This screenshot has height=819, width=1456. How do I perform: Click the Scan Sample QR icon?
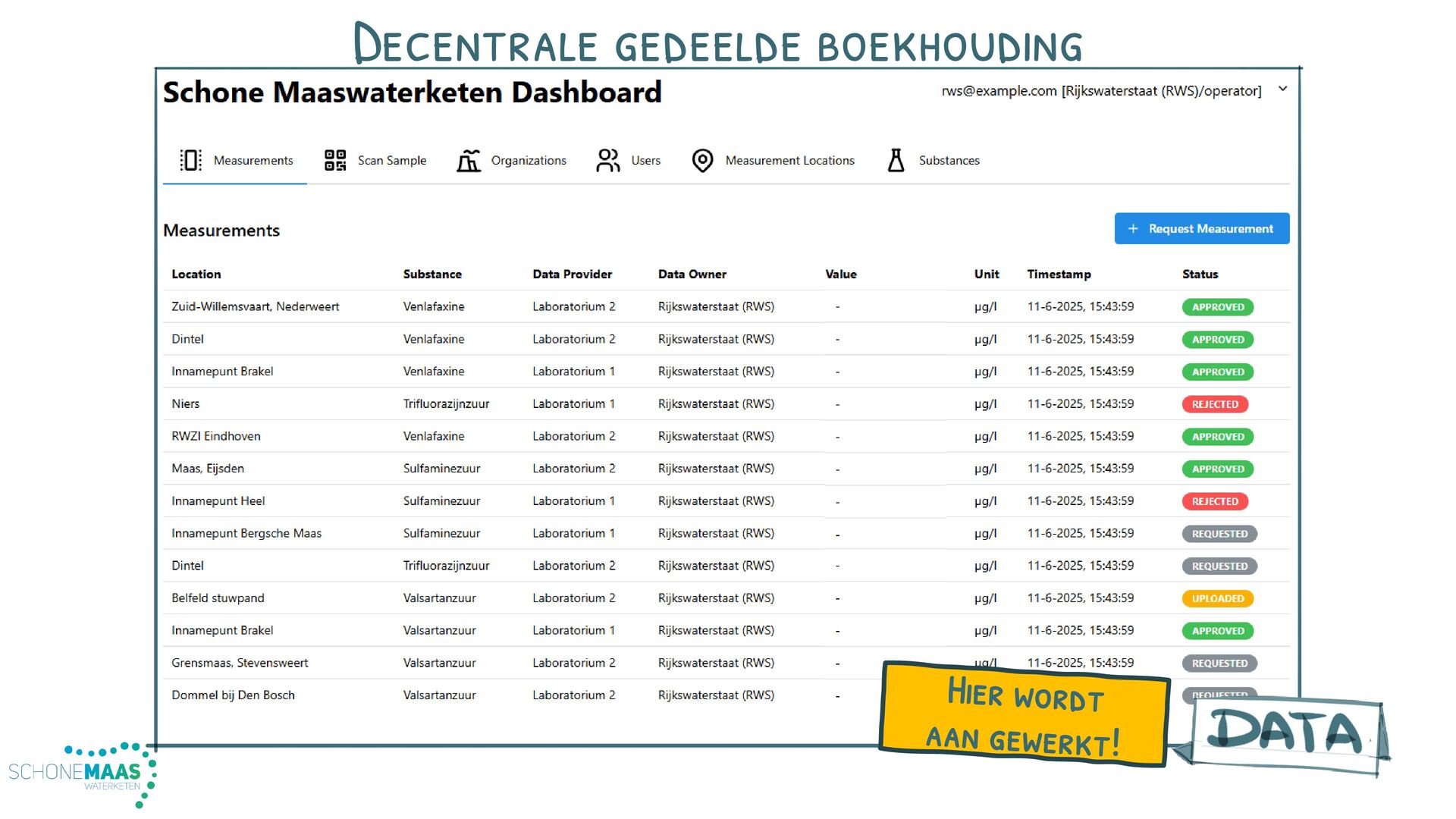(334, 160)
